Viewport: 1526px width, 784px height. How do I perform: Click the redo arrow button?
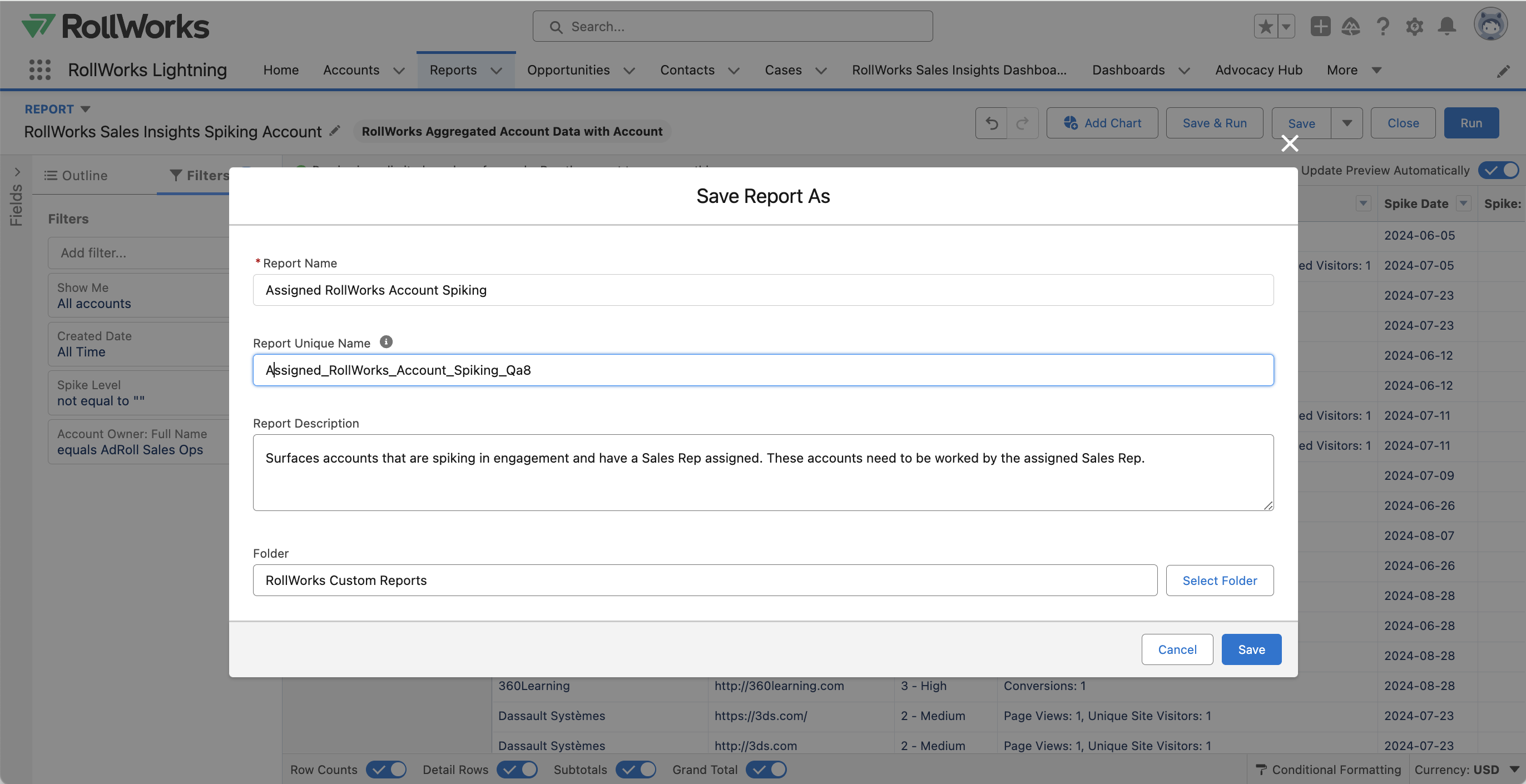coord(1023,123)
